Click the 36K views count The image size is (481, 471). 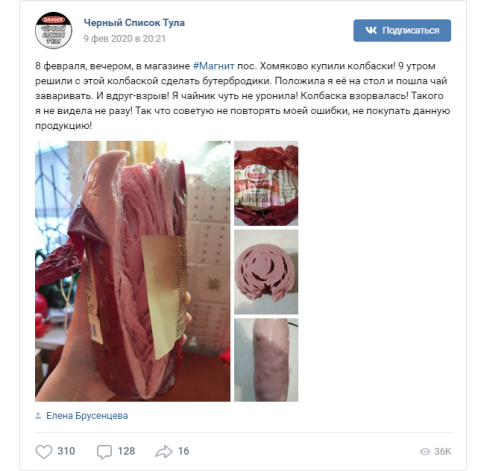(x=443, y=452)
